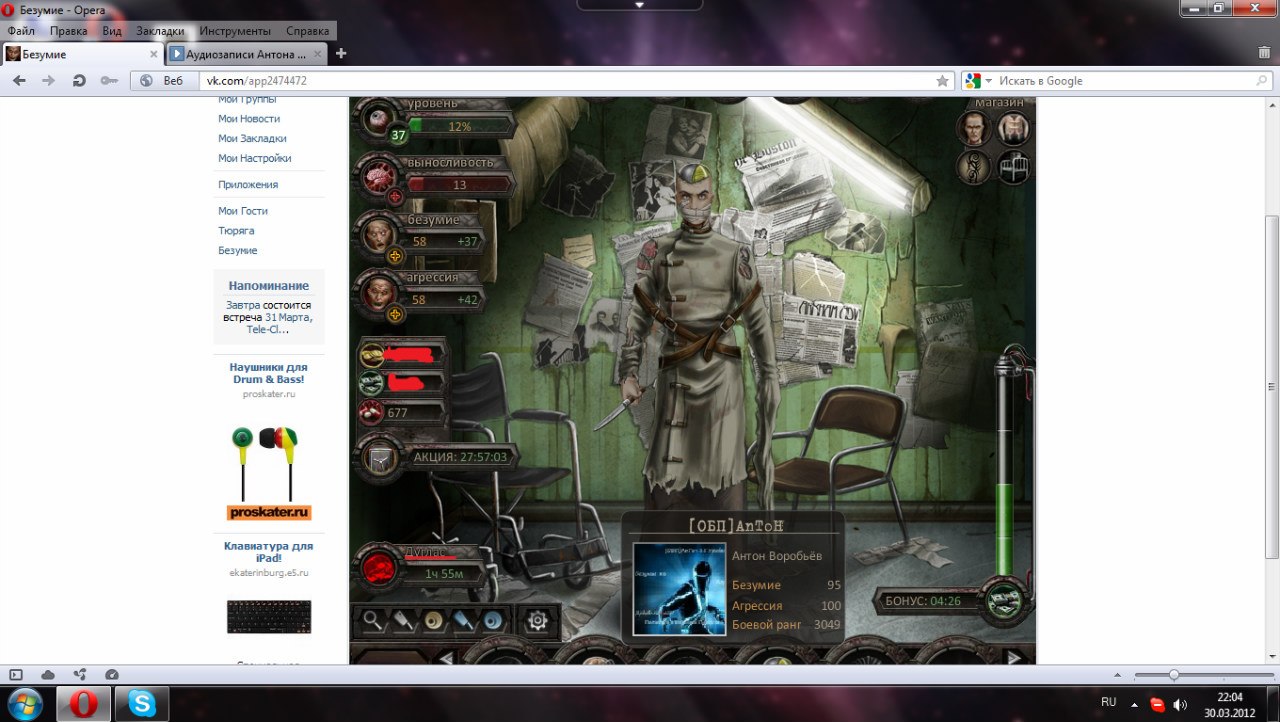Open the Безумие sidebar link

[x=238, y=251]
